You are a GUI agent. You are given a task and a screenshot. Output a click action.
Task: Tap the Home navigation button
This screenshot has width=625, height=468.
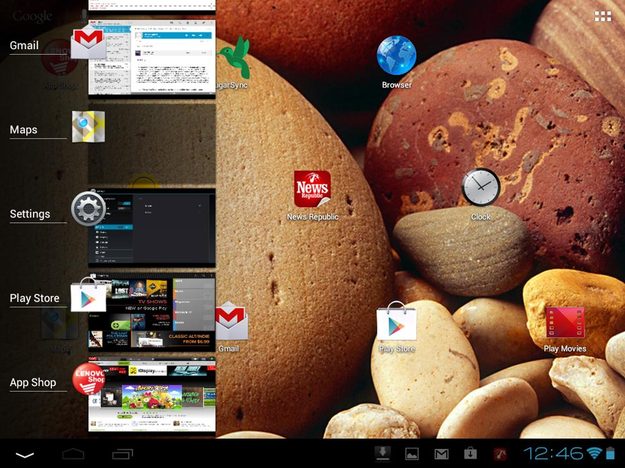click(73, 454)
